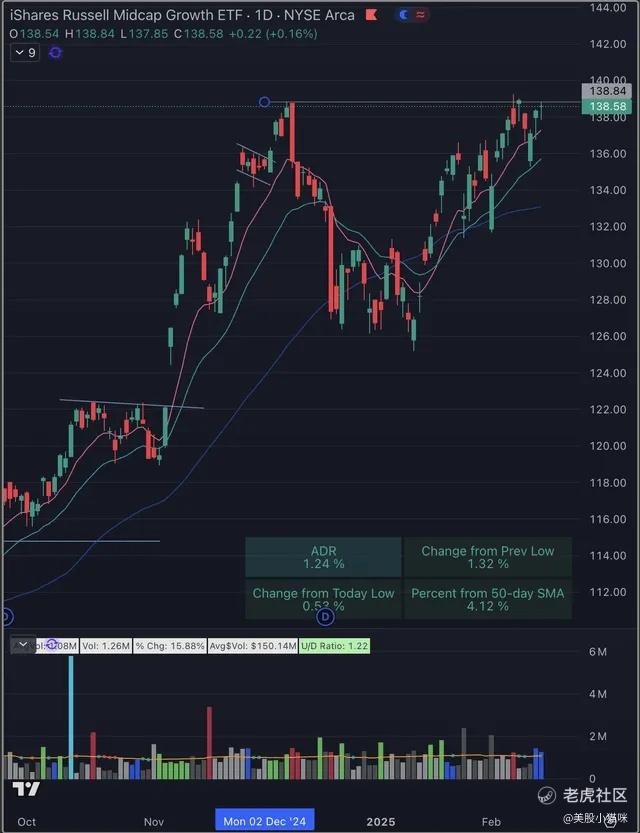Select the green U/D Ratio: 1.22 label
The height and width of the screenshot is (833, 640).
(334, 646)
